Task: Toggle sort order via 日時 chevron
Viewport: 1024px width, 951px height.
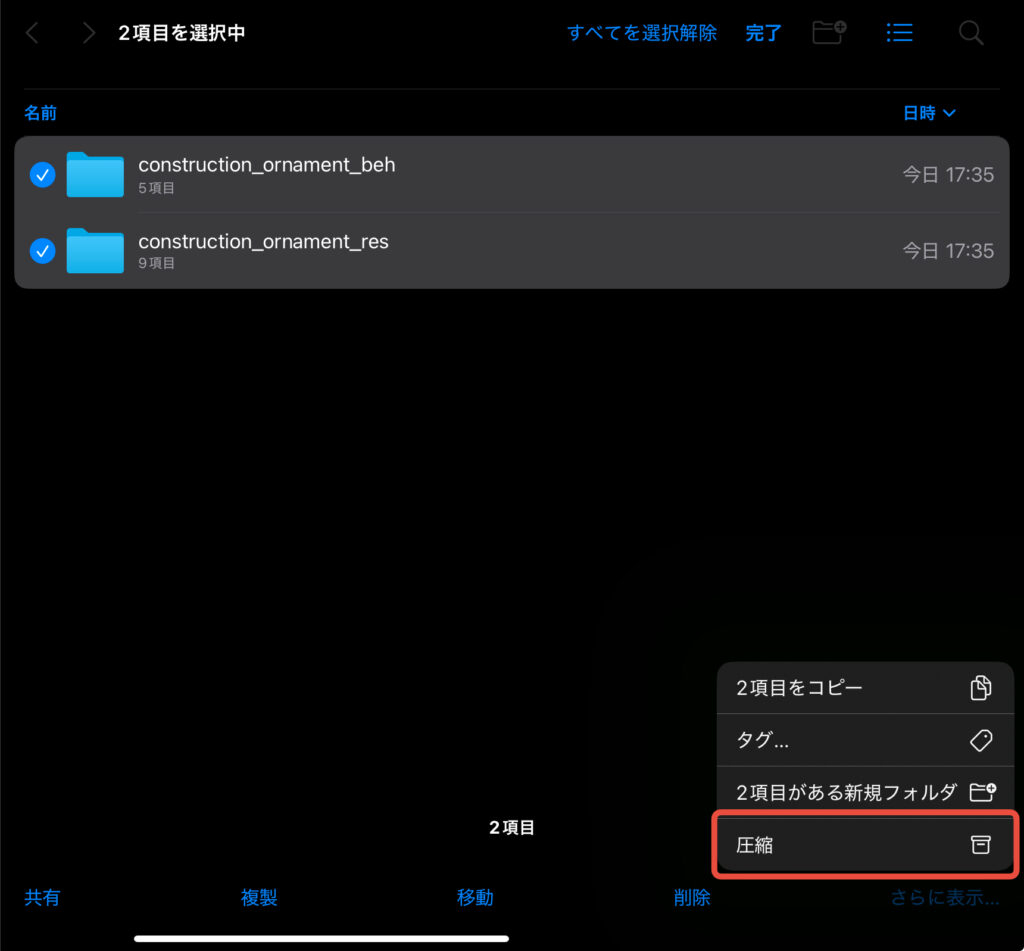Action: click(949, 113)
